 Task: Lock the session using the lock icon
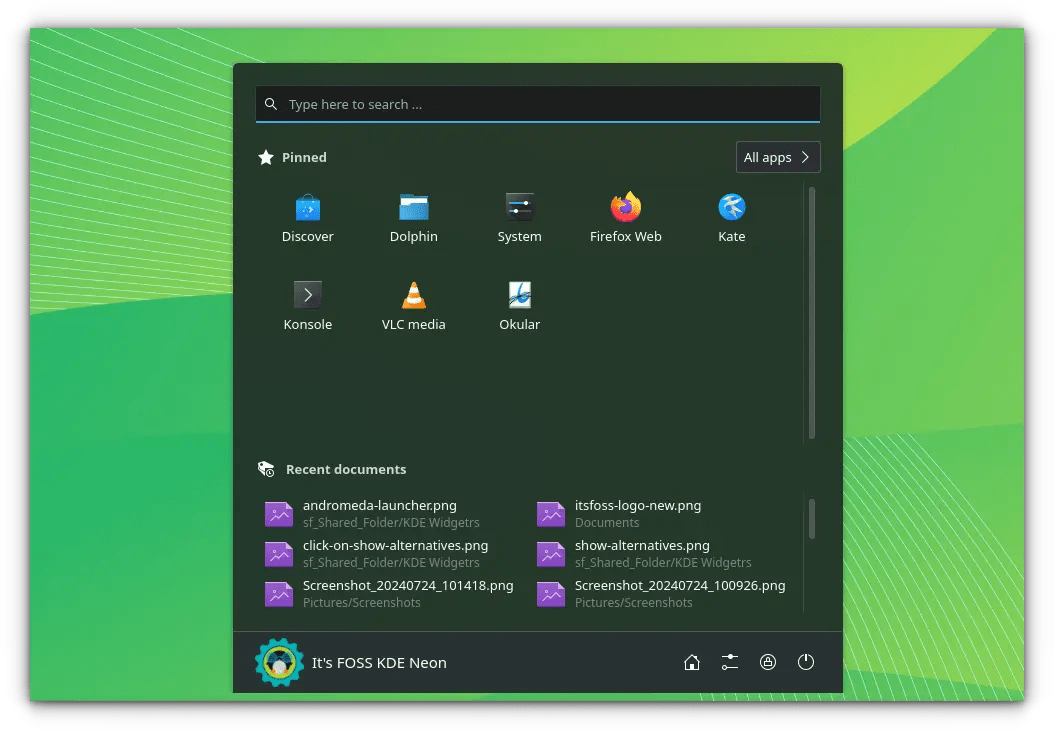pyautogui.click(x=768, y=662)
